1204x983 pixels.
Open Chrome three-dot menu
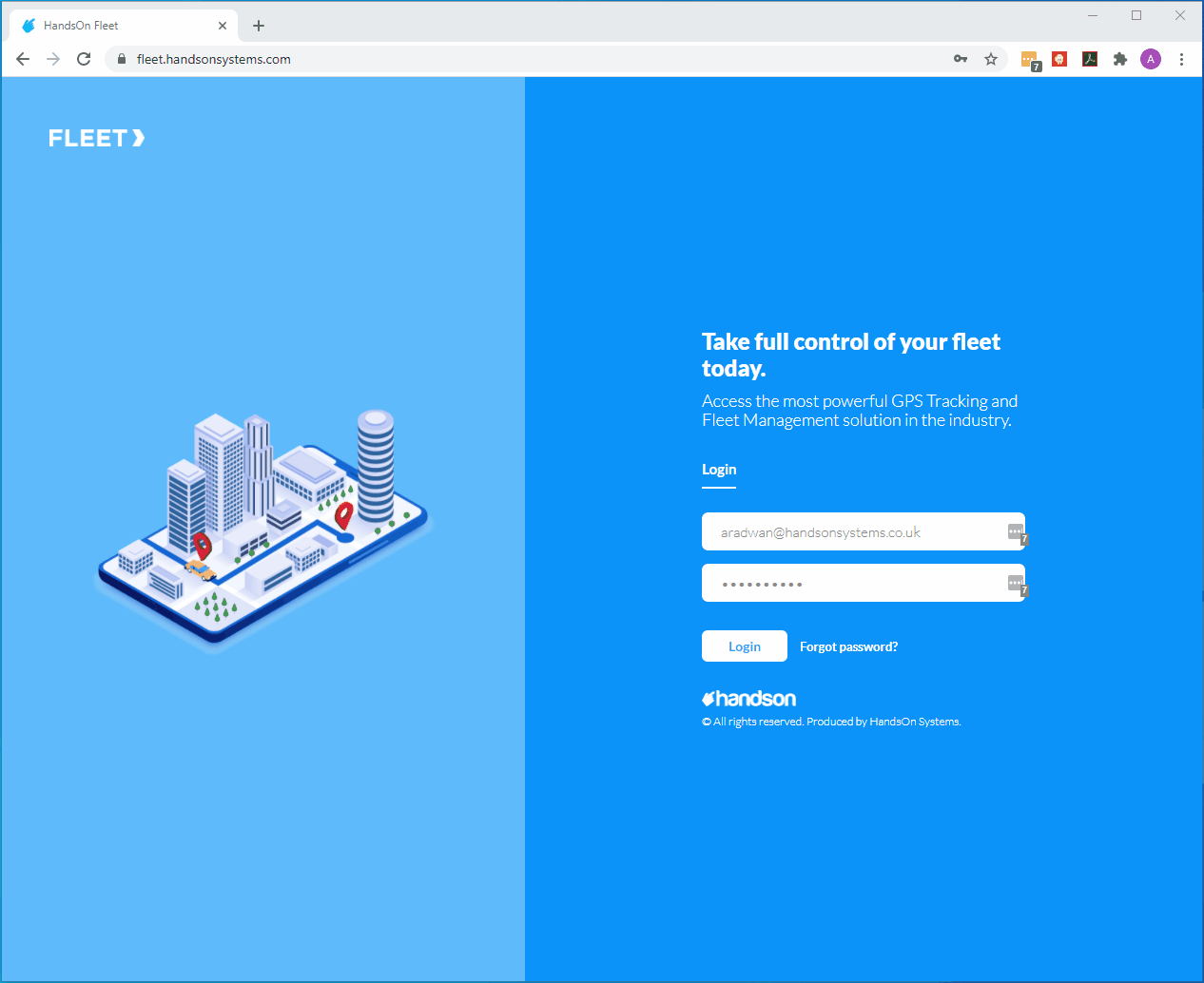[1181, 59]
